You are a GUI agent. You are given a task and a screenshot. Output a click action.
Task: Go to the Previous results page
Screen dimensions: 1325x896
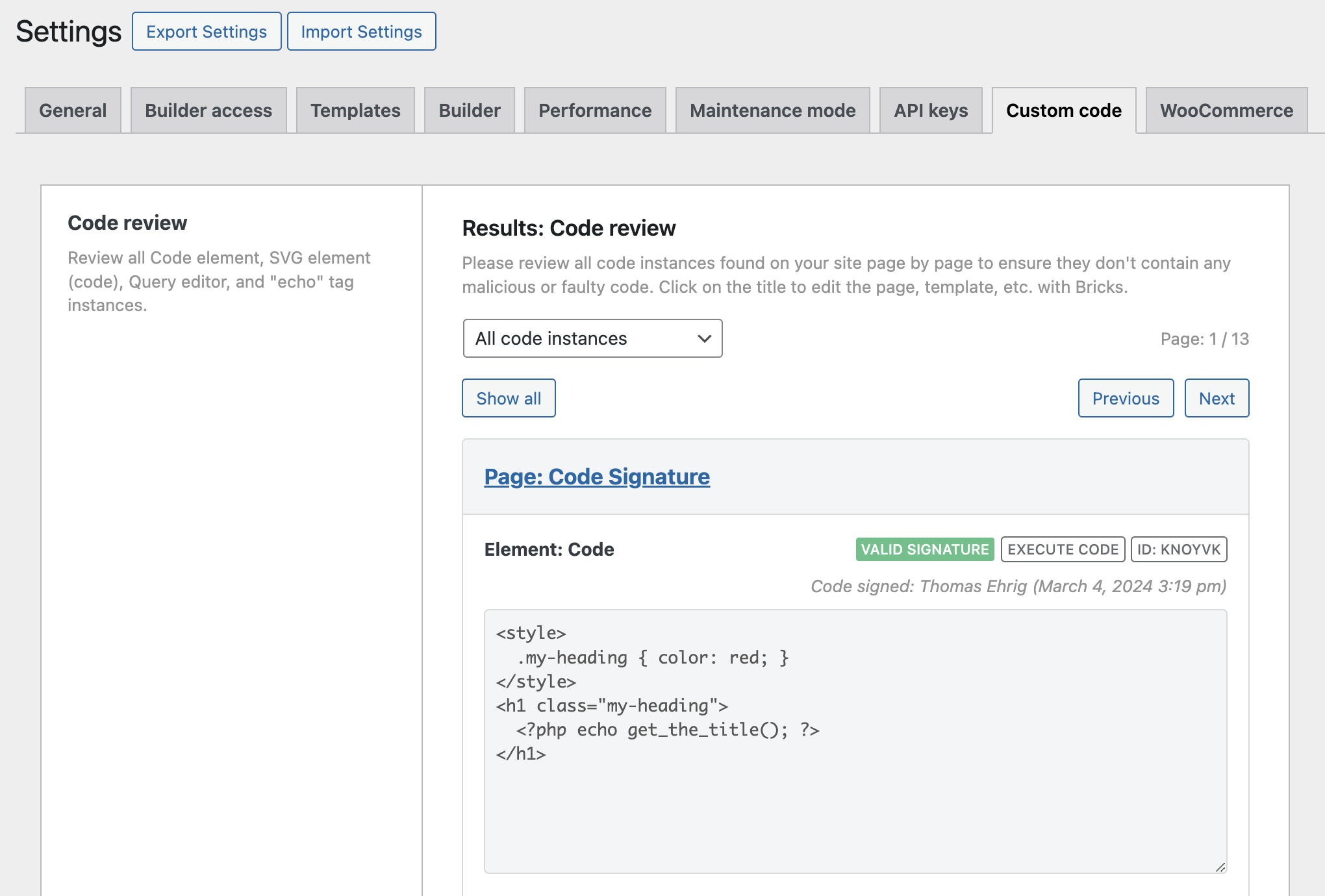point(1126,398)
